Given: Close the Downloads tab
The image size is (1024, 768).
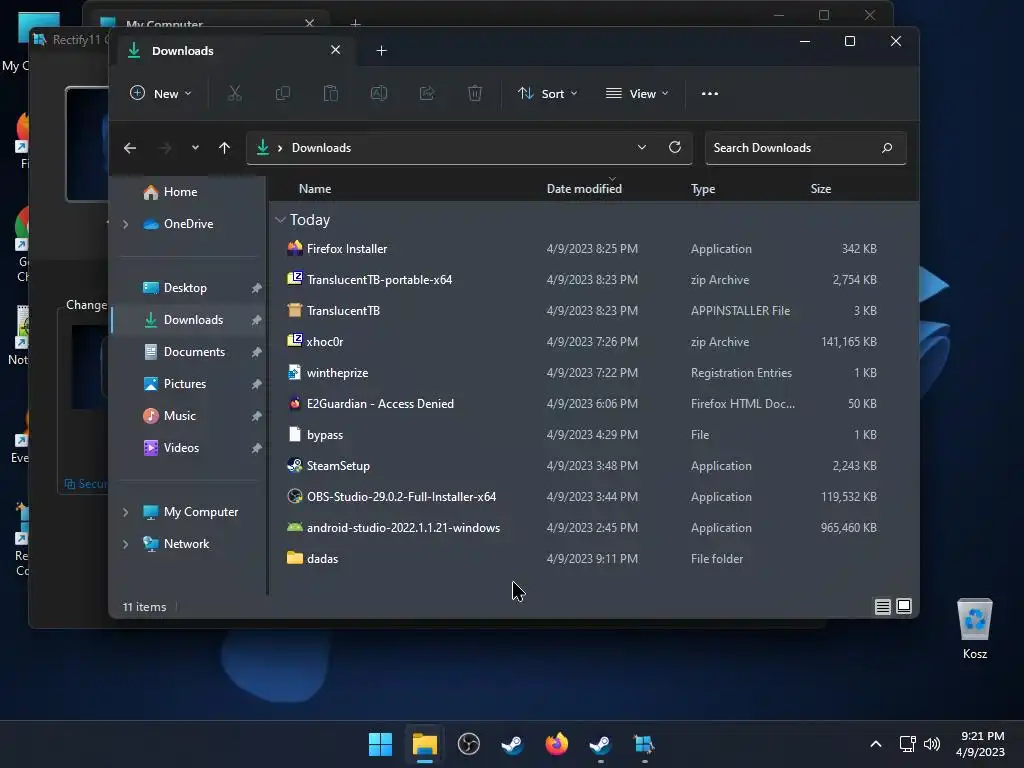Looking at the screenshot, I should tap(335, 50).
